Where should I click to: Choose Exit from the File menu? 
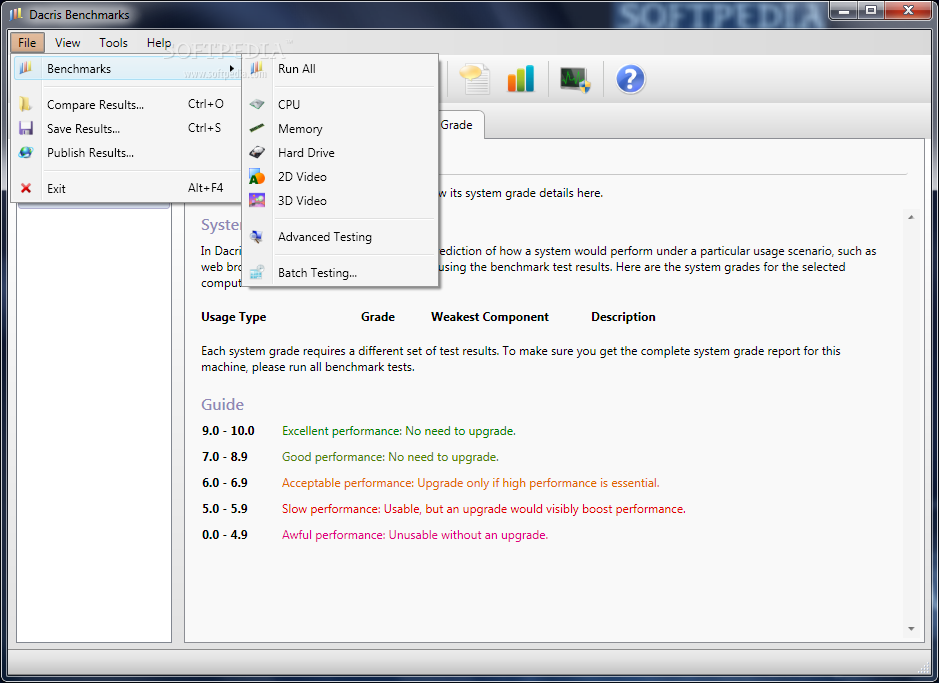(x=127, y=188)
